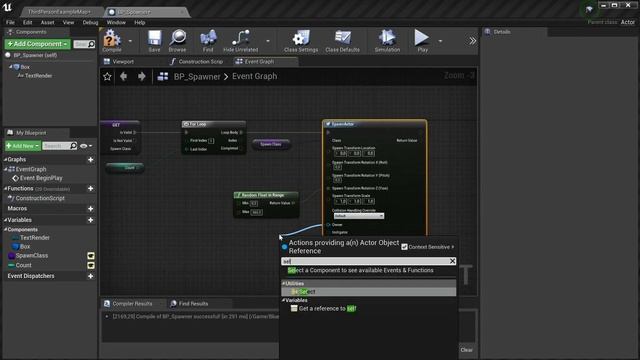
Task: Open Class Defaults
Action: coord(342,40)
